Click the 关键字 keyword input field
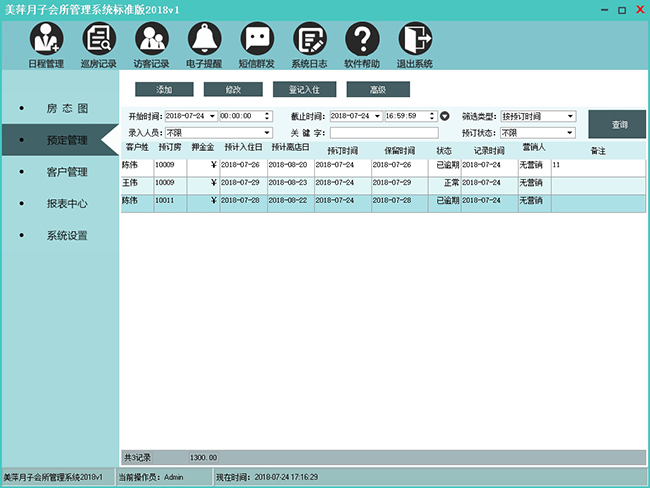Image resolution: width=650 pixels, height=488 pixels. (384, 132)
